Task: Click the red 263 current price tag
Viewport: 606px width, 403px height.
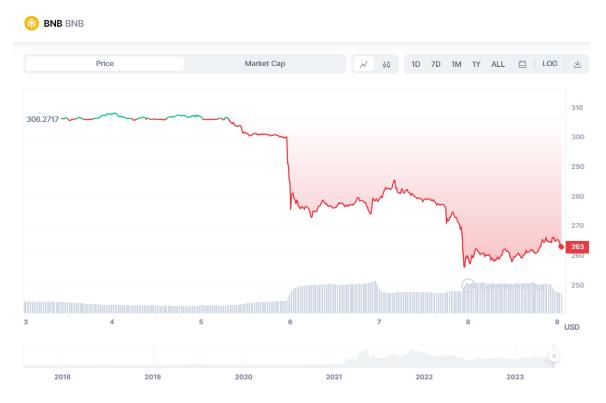Action: coord(578,246)
